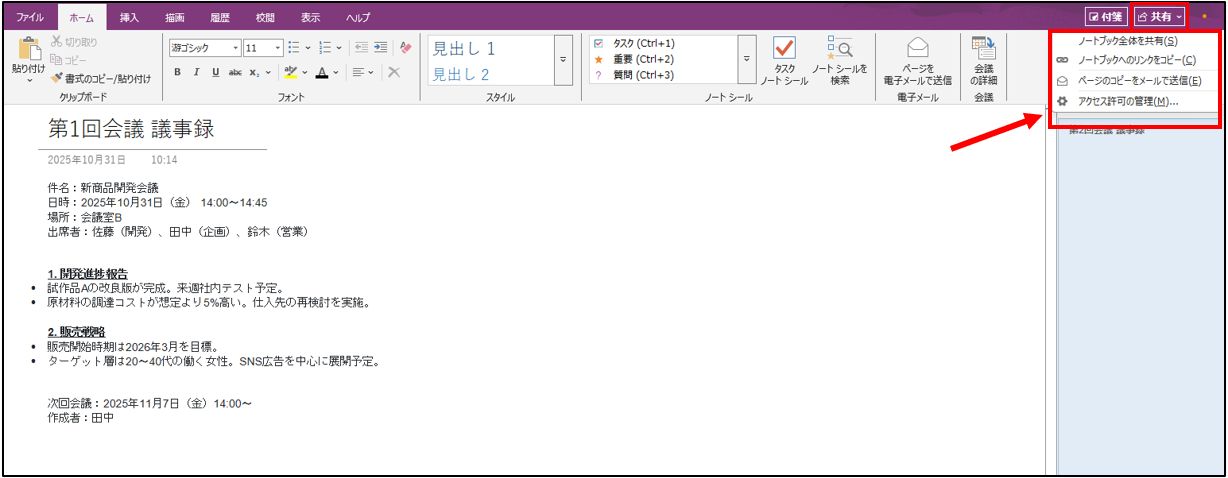Viewport: 1228px width, 478px height.
Task: Switch to the 挿入 ribbon tab
Action: 129,17
